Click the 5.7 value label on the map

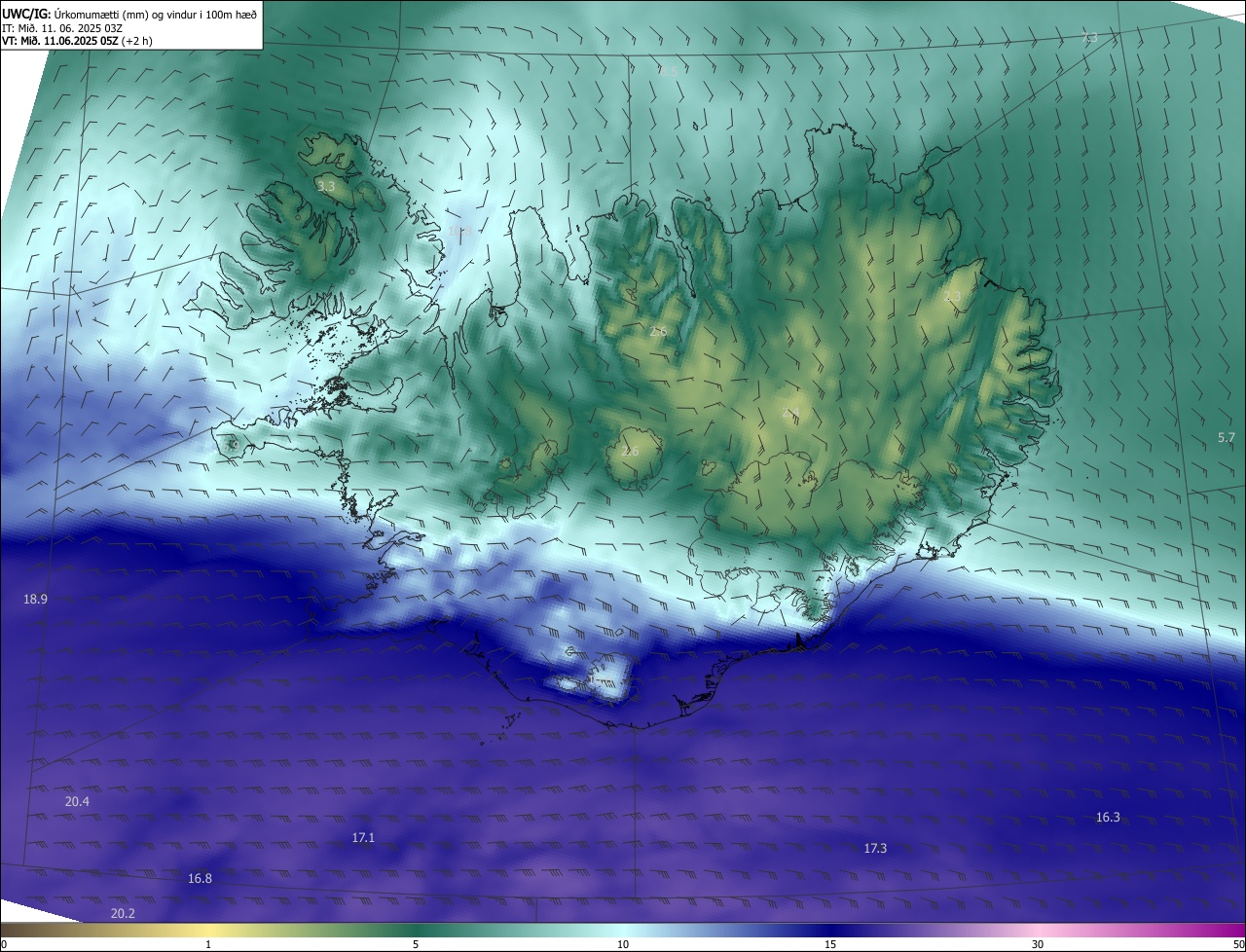[1226, 438]
